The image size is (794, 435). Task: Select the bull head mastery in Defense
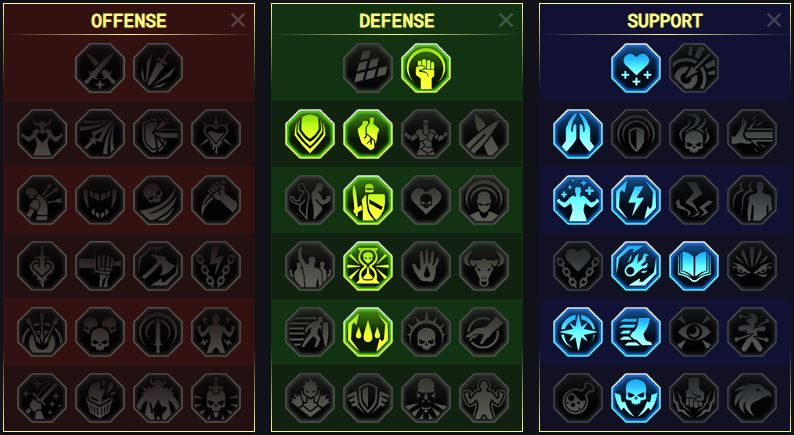point(484,266)
